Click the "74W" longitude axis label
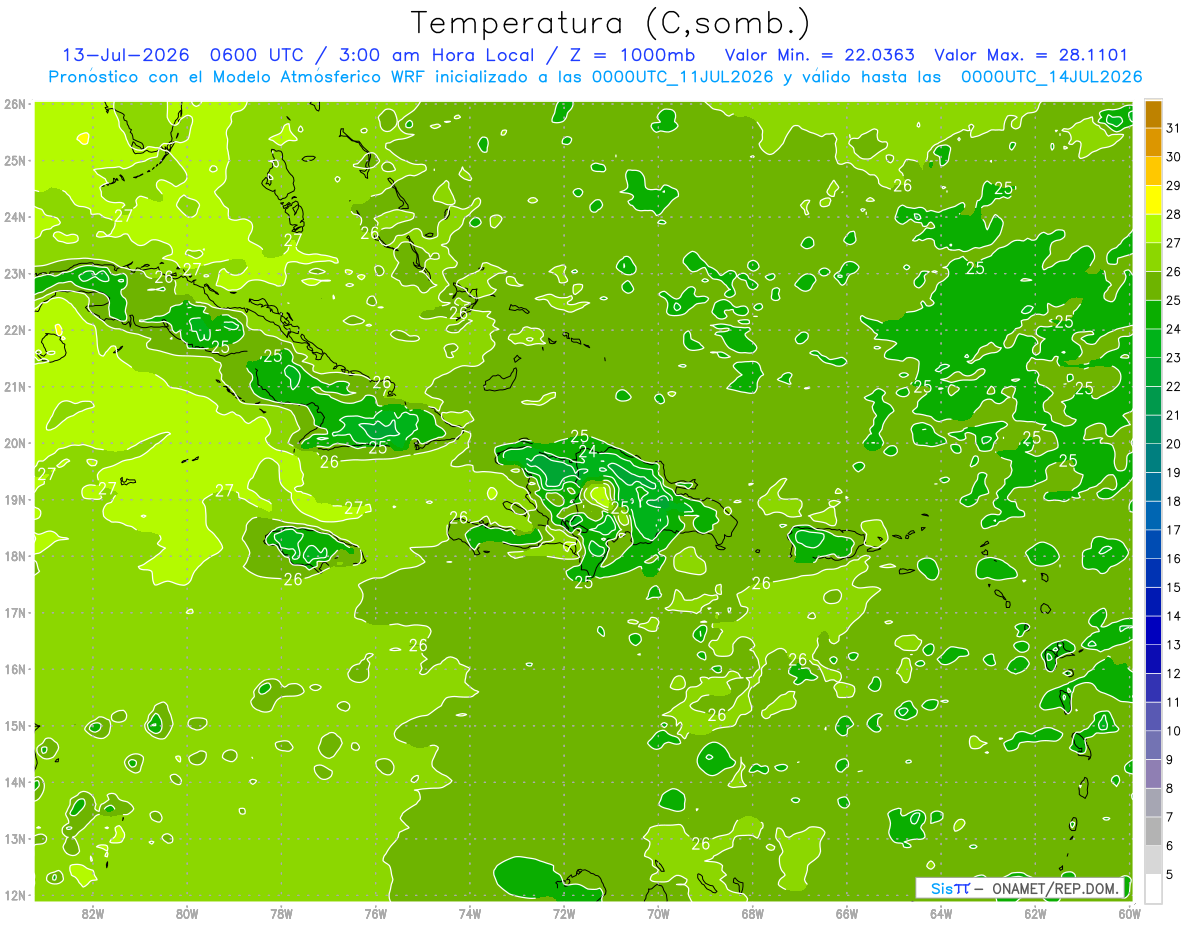Image resolution: width=1200 pixels, height=927 pixels. click(x=470, y=913)
